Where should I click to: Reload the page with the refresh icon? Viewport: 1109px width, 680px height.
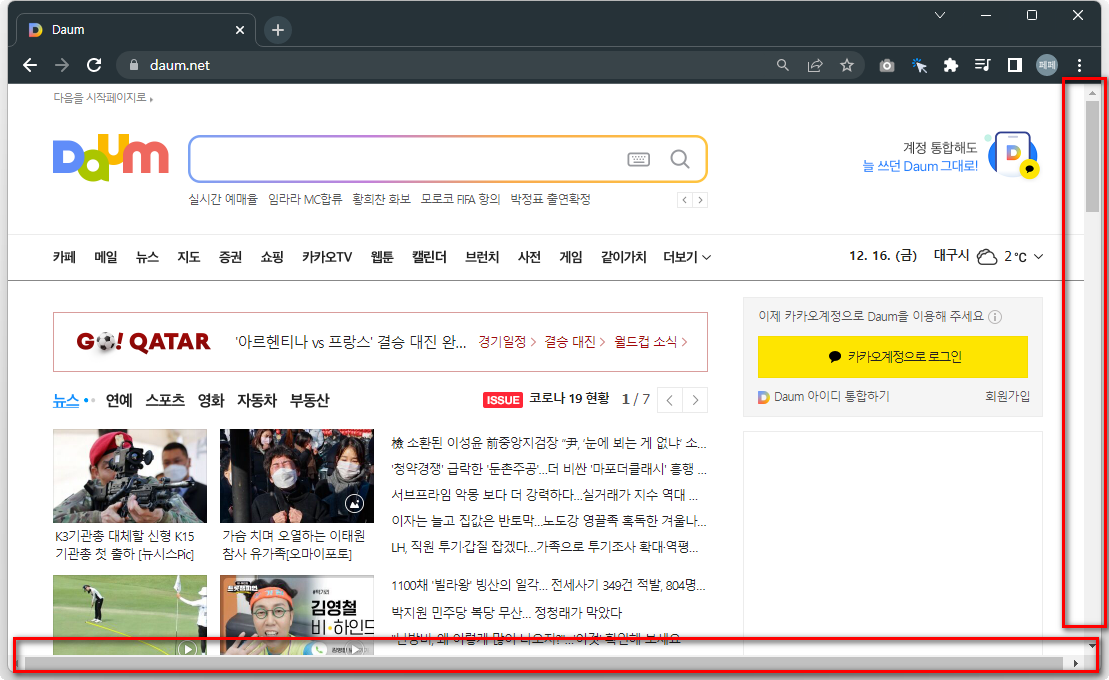[94, 65]
